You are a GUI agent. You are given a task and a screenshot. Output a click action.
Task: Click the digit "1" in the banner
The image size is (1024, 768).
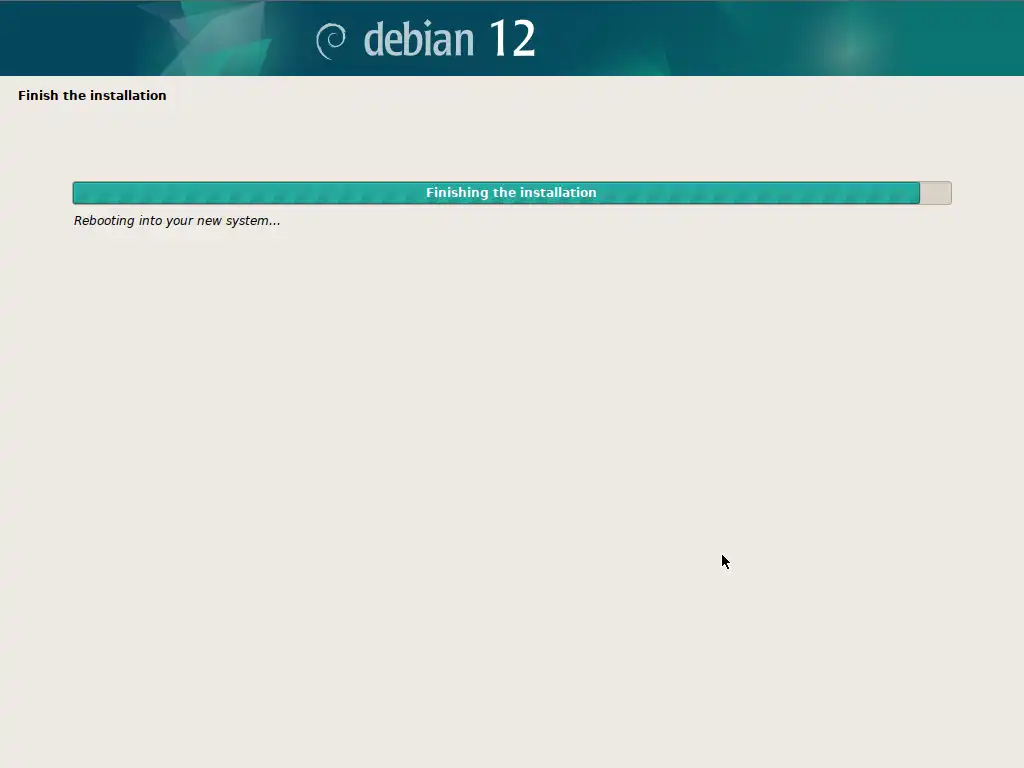[x=498, y=40]
